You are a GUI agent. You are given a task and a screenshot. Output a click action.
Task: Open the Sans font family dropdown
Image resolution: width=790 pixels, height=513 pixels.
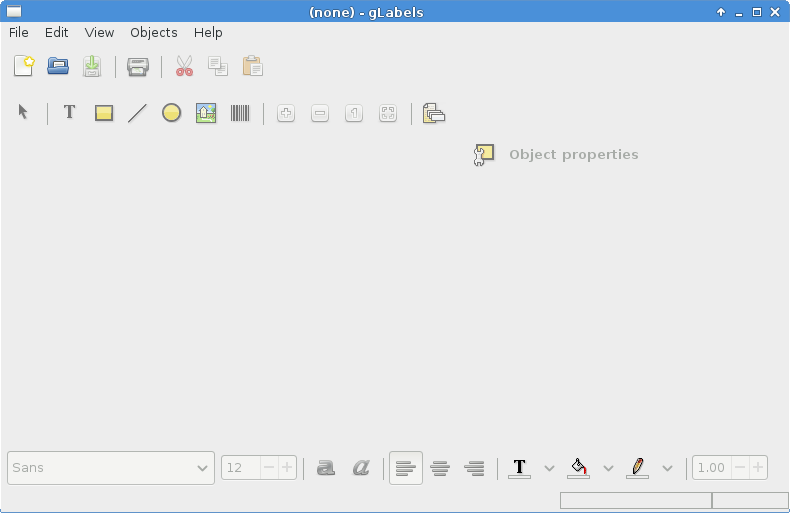coord(111,468)
